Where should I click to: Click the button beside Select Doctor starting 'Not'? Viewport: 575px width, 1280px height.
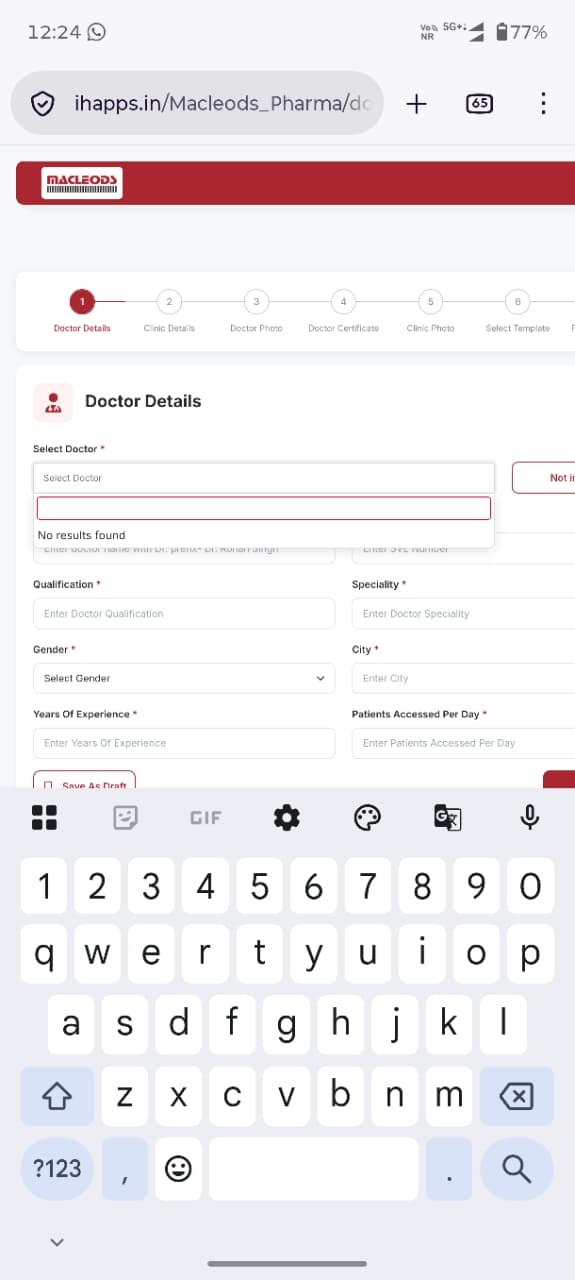pos(544,478)
